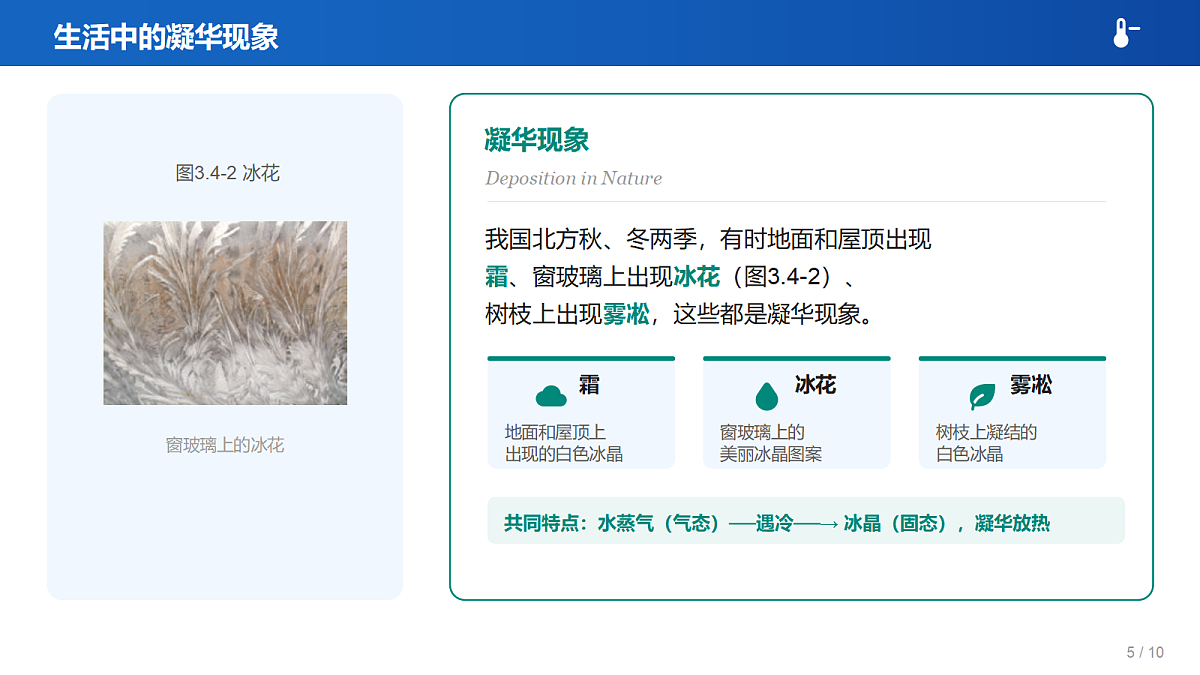
Task: Click the Deposition in Nature subtitle
Action: pos(573,179)
